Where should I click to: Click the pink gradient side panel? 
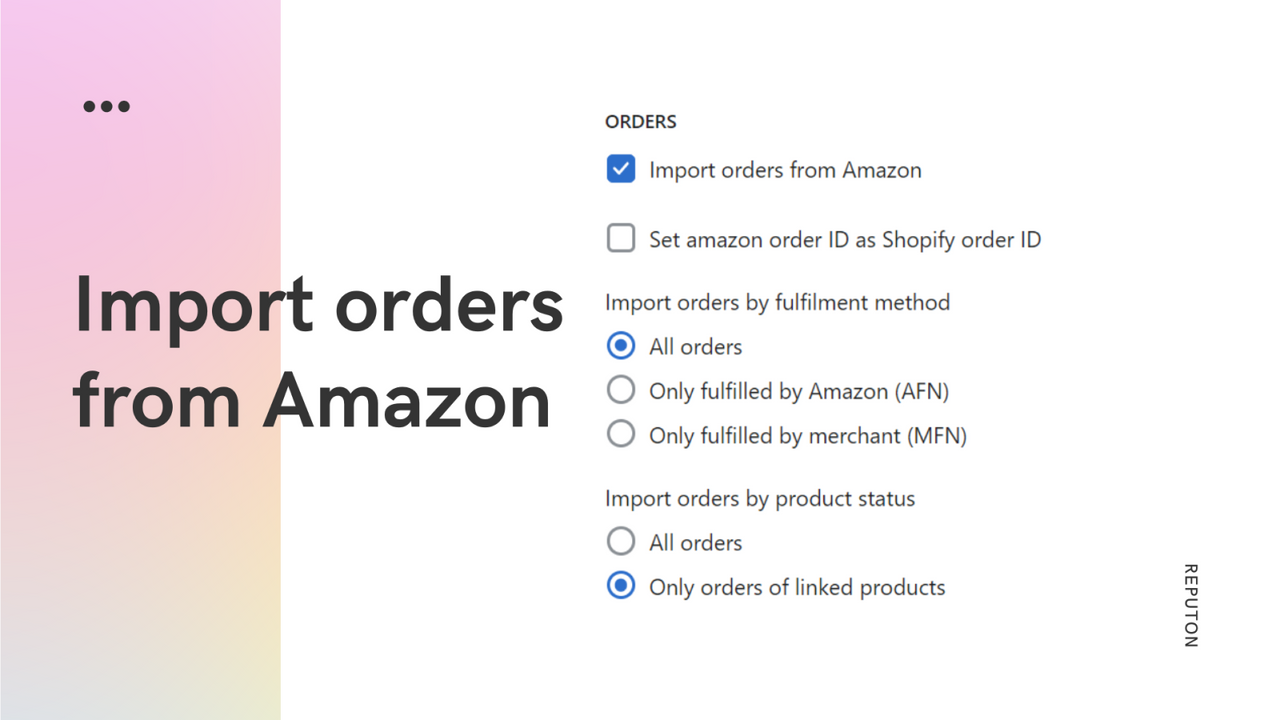click(140, 600)
